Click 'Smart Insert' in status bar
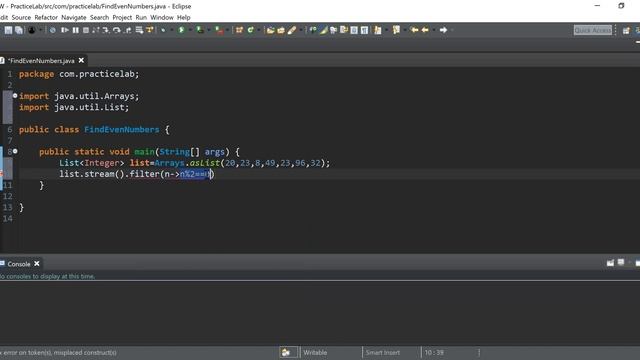 [382, 353]
